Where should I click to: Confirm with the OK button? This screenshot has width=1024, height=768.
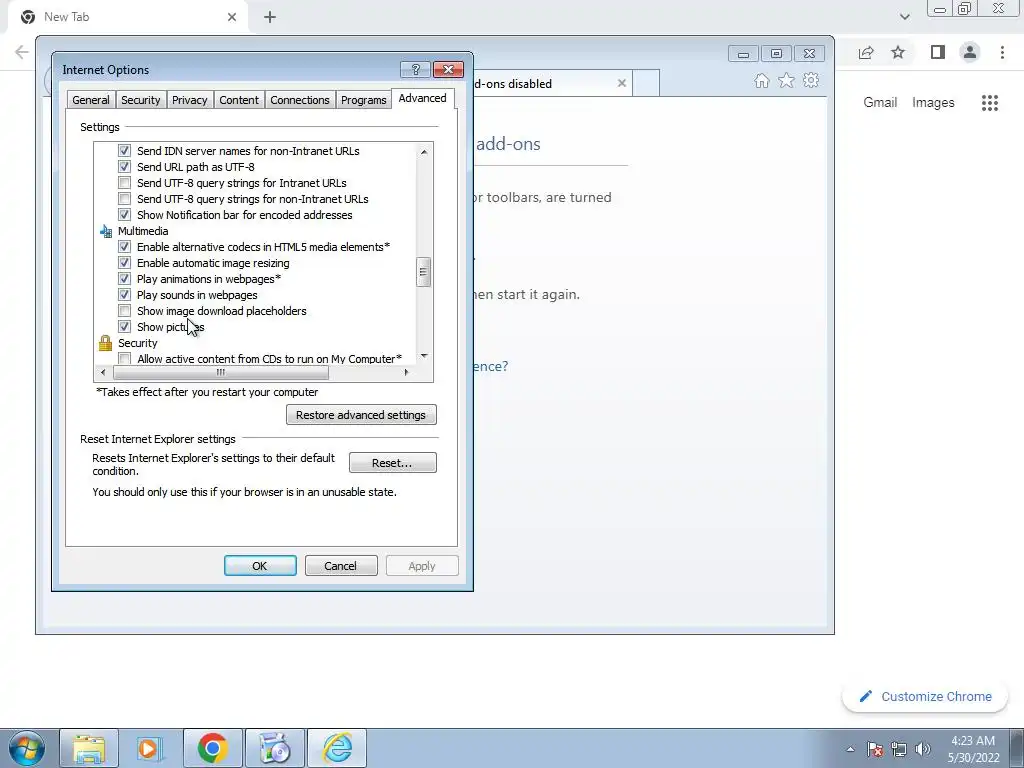tap(260, 566)
